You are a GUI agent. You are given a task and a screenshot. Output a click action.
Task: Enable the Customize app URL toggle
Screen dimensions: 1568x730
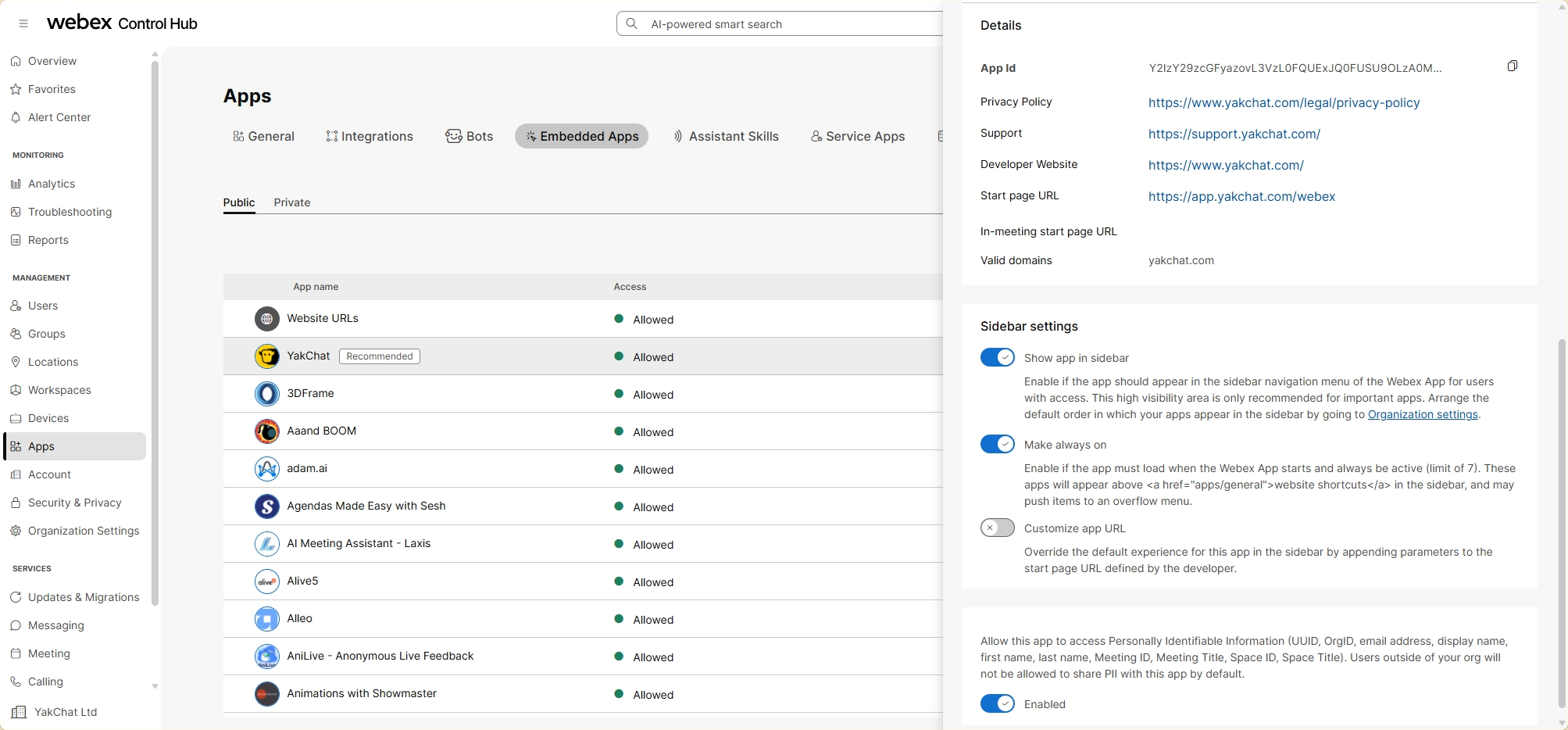click(x=997, y=528)
